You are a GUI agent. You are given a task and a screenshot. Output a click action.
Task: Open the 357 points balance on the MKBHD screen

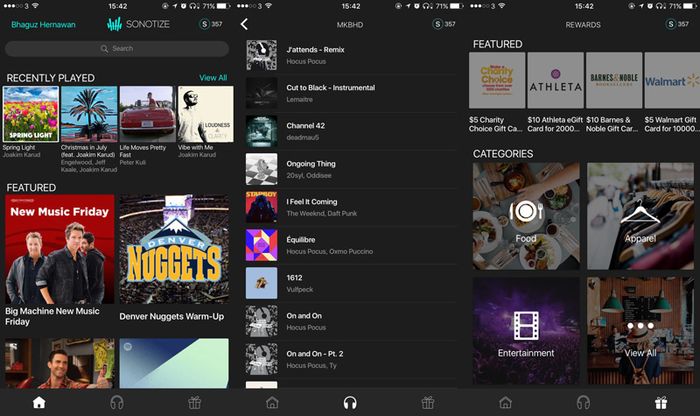click(444, 24)
